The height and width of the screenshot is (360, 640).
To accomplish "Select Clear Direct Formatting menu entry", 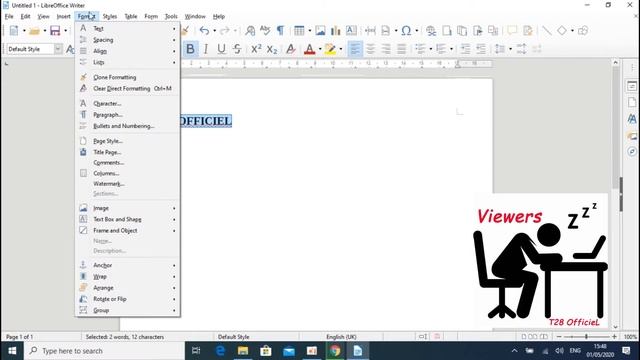I will point(128,89).
